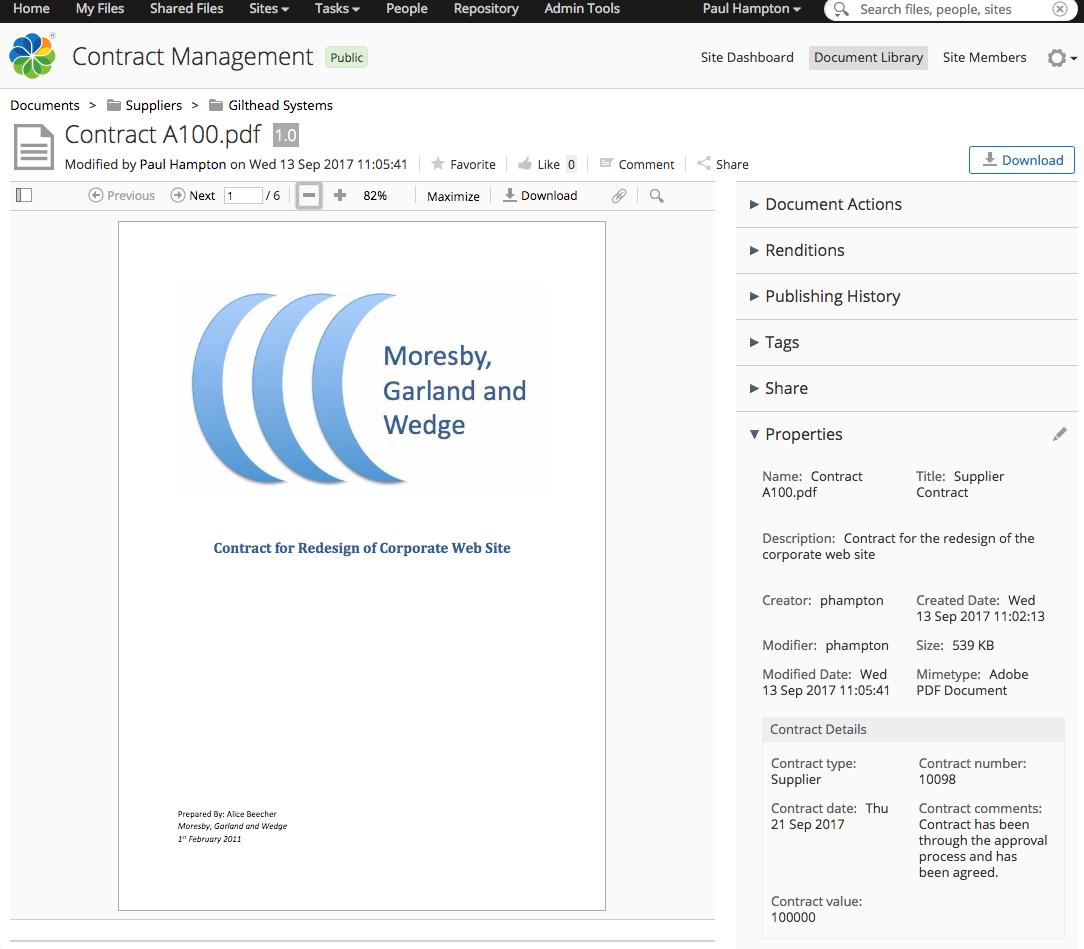
Task: Click the paperclip link icon in viewer
Action: pos(619,196)
